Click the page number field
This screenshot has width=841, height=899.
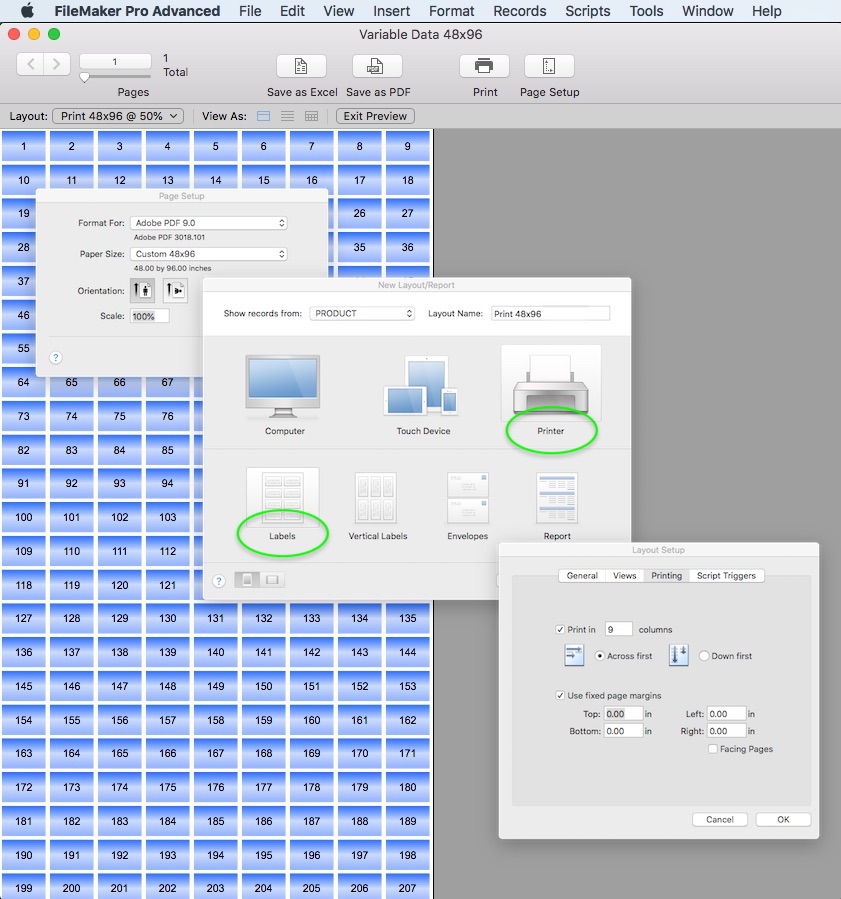pos(115,61)
